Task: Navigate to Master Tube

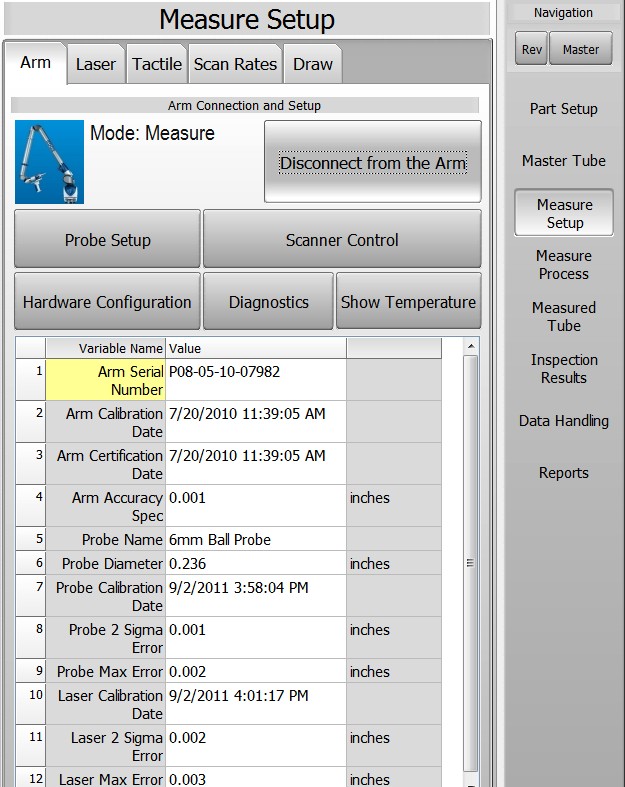Action: (564, 161)
